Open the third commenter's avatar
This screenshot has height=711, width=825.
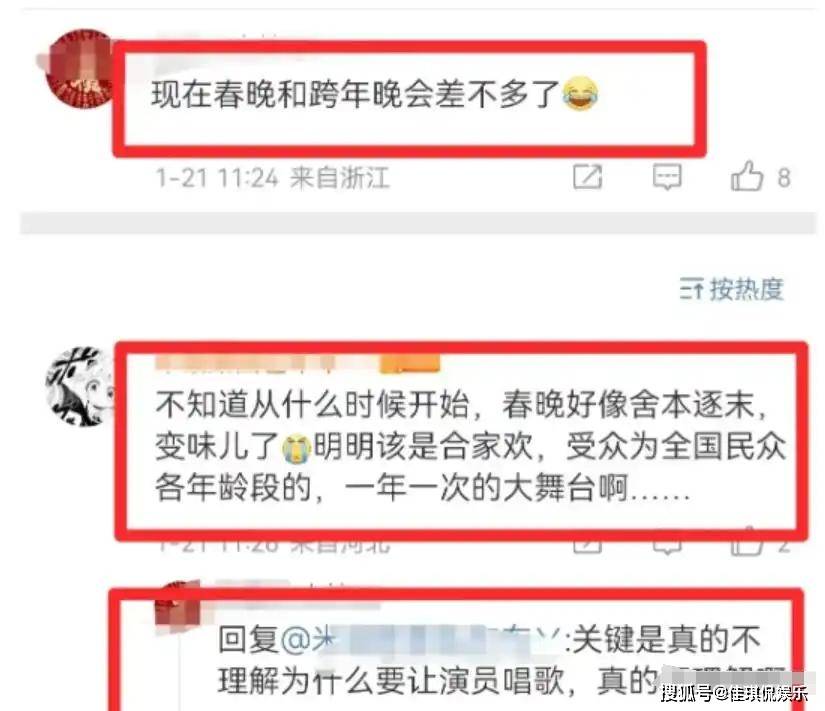pos(178,603)
